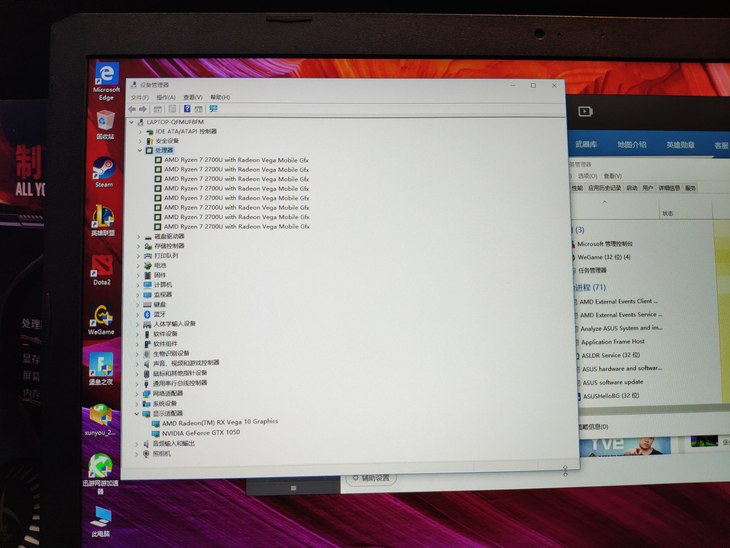Open the 帮助(H) menu in Device Manager
Viewport: 730px width, 548px height.
point(220,97)
